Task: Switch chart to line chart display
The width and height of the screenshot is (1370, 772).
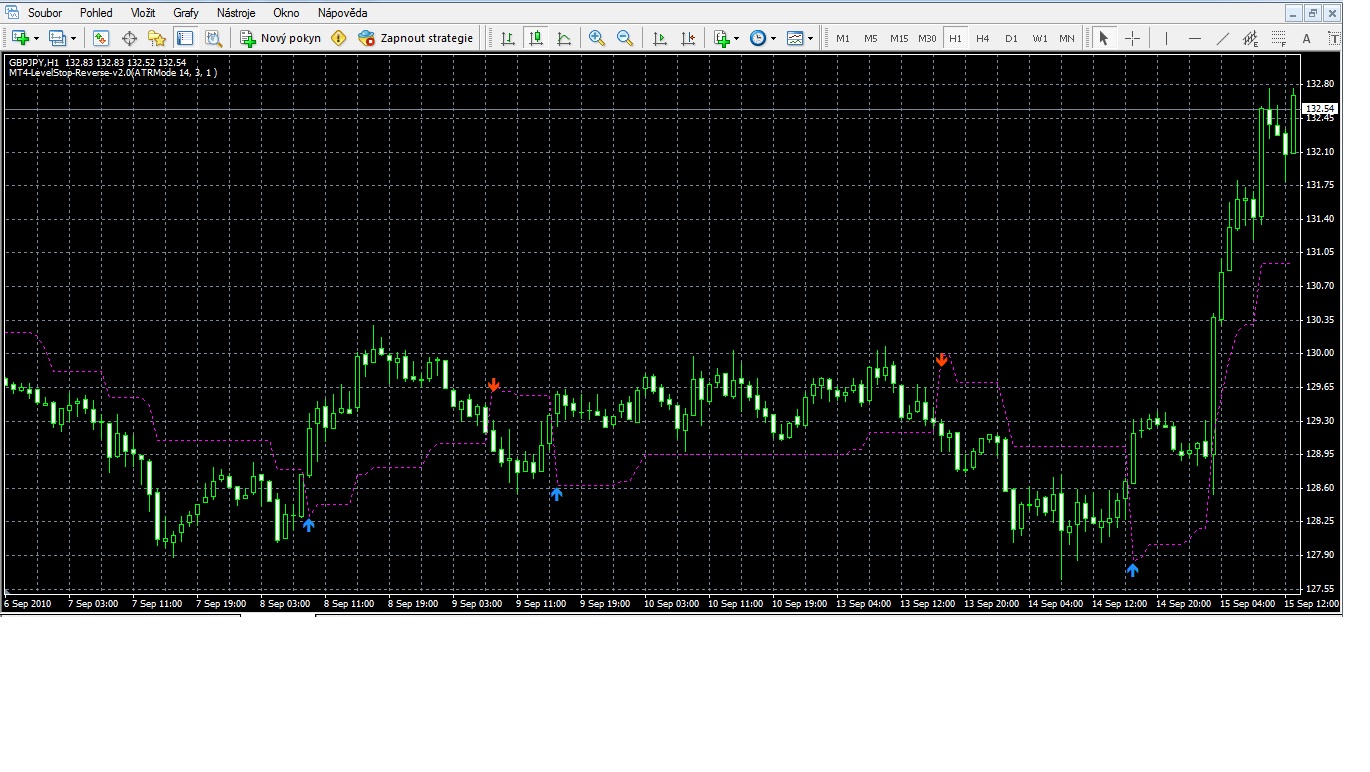Action: pos(564,38)
